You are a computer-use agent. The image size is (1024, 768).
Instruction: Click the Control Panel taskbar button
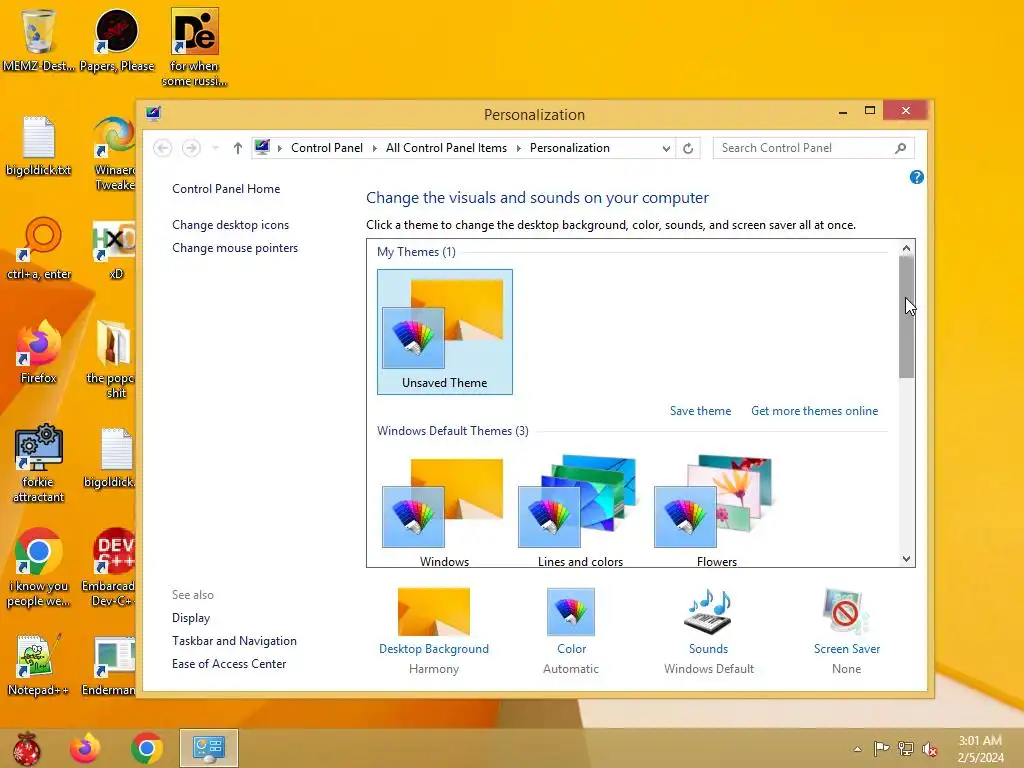(209, 748)
